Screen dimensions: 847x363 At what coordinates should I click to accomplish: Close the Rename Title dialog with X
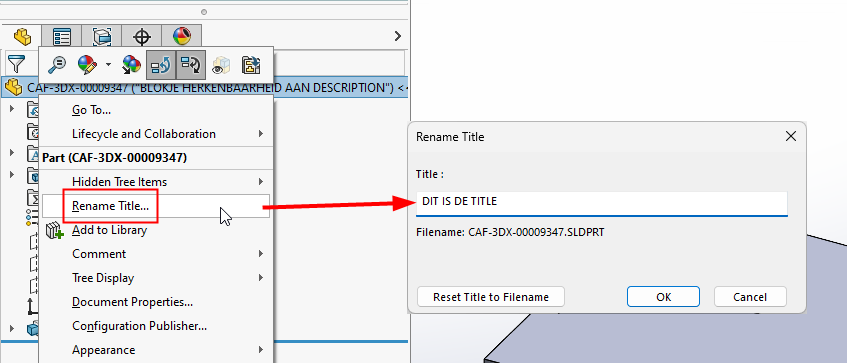click(x=790, y=136)
